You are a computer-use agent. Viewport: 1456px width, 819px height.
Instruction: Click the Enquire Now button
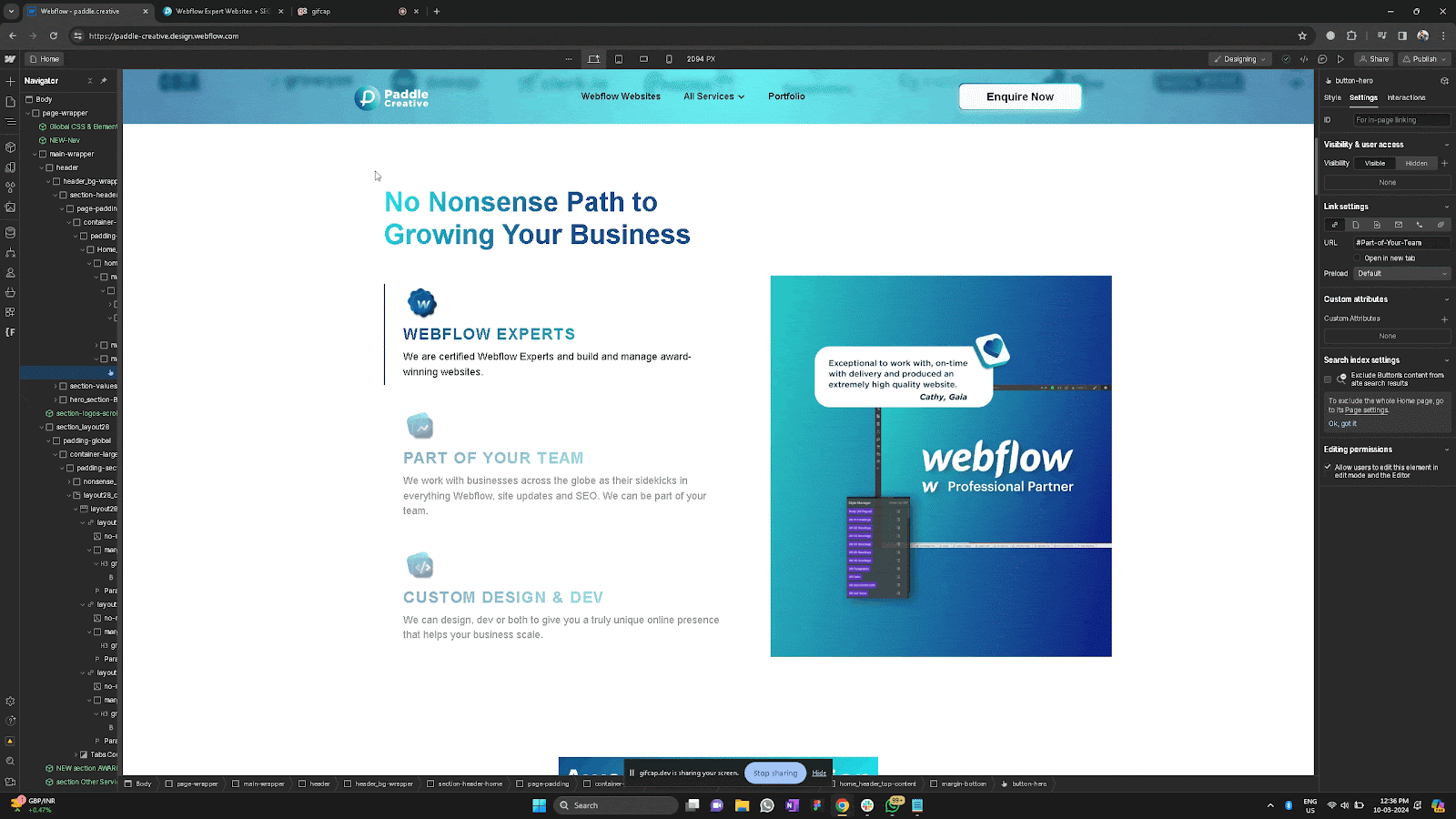(1020, 96)
